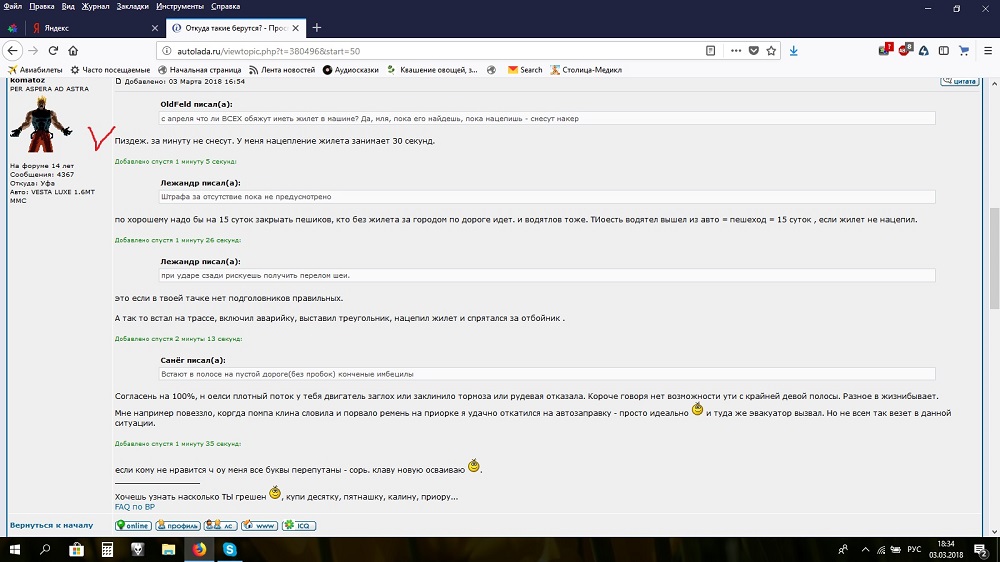The width and height of the screenshot is (1000, 562).
Task: Open the Закладки menu
Action: click(x=131, y=7)
